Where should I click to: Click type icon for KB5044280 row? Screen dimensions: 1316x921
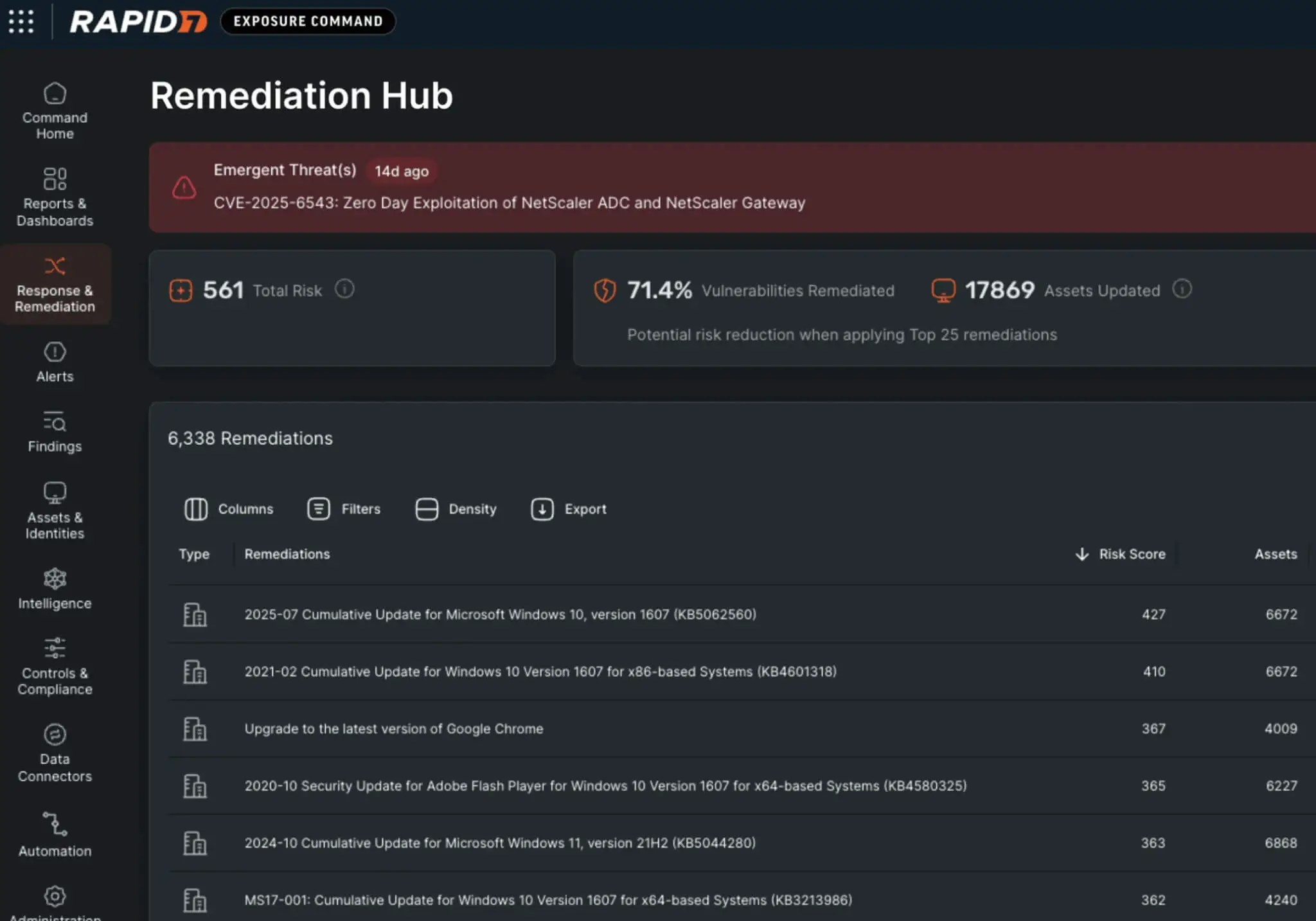point(195,843)
